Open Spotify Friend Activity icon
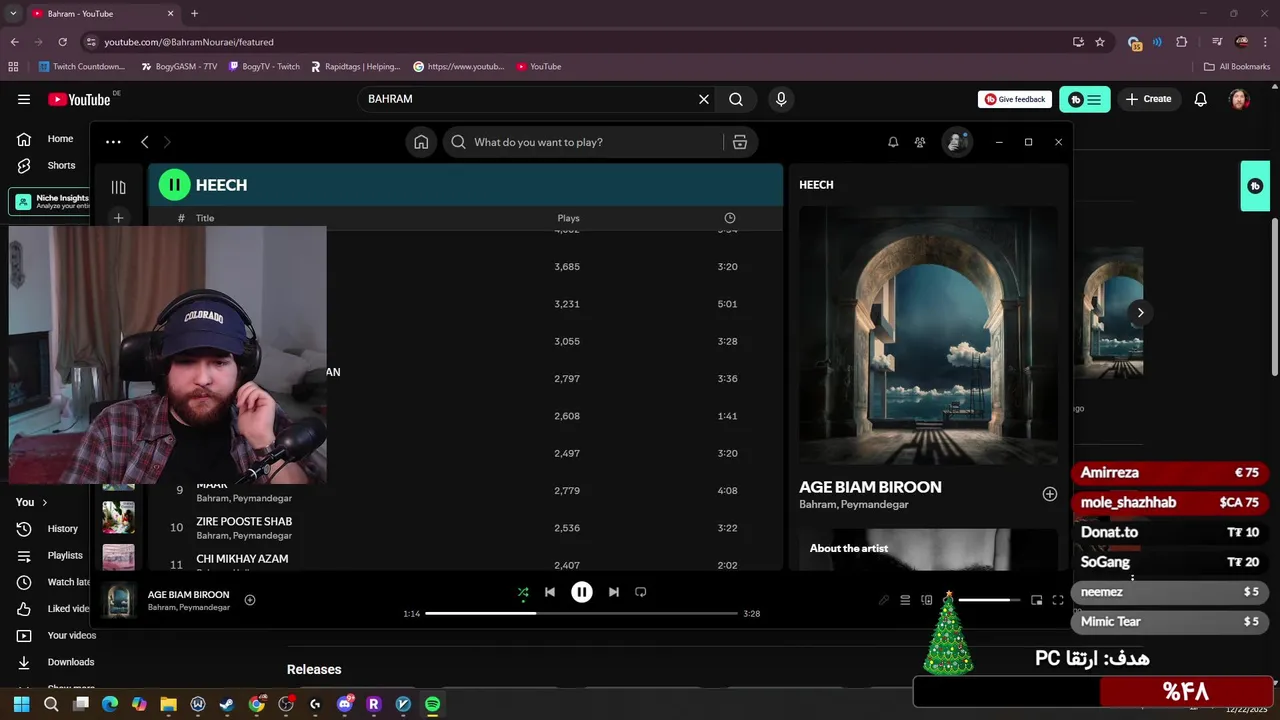 coord(920,142)
